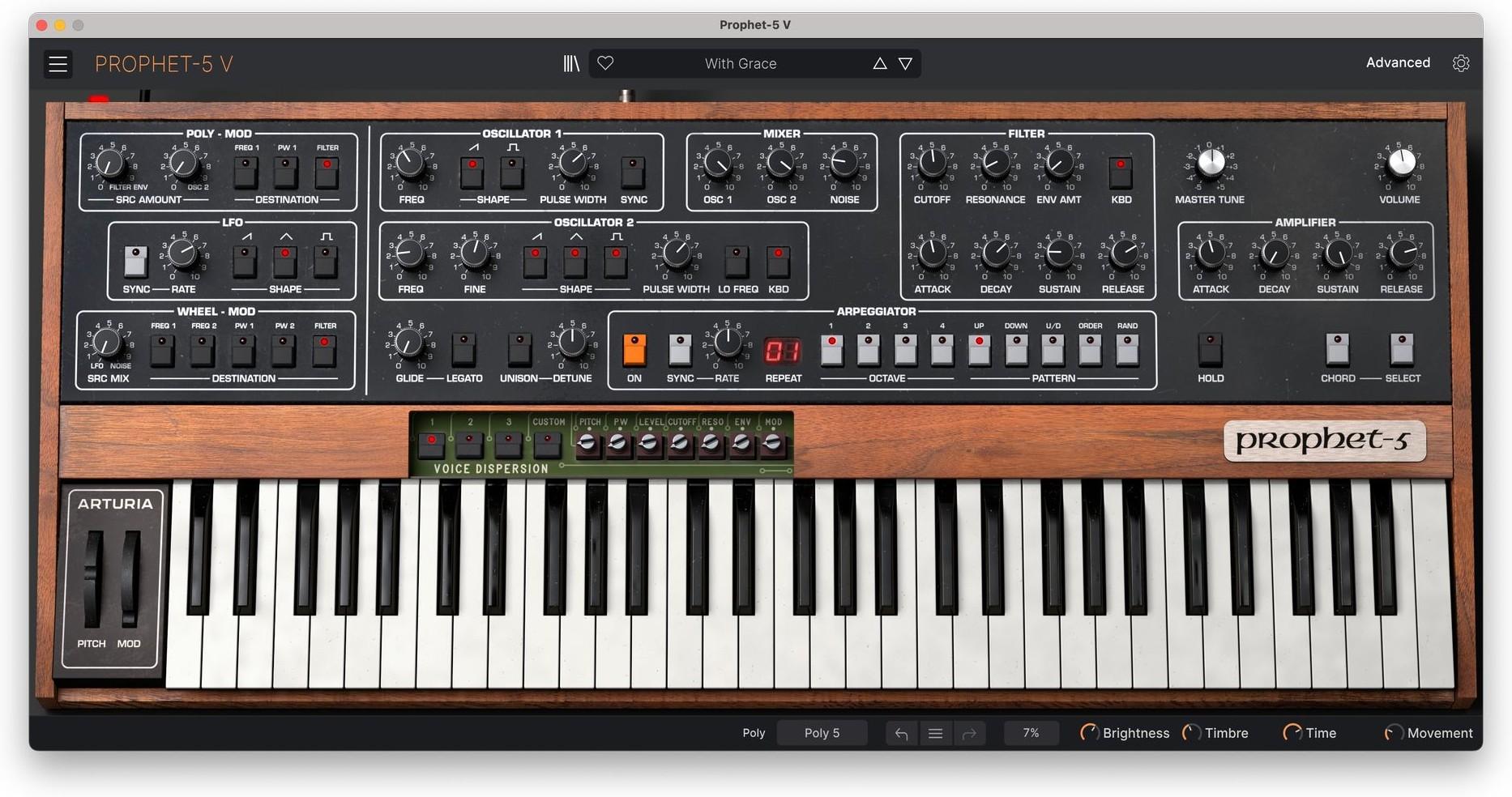1512x797 pixels.
Task: Open the hamburger menu
Action: tap(58, 63)
